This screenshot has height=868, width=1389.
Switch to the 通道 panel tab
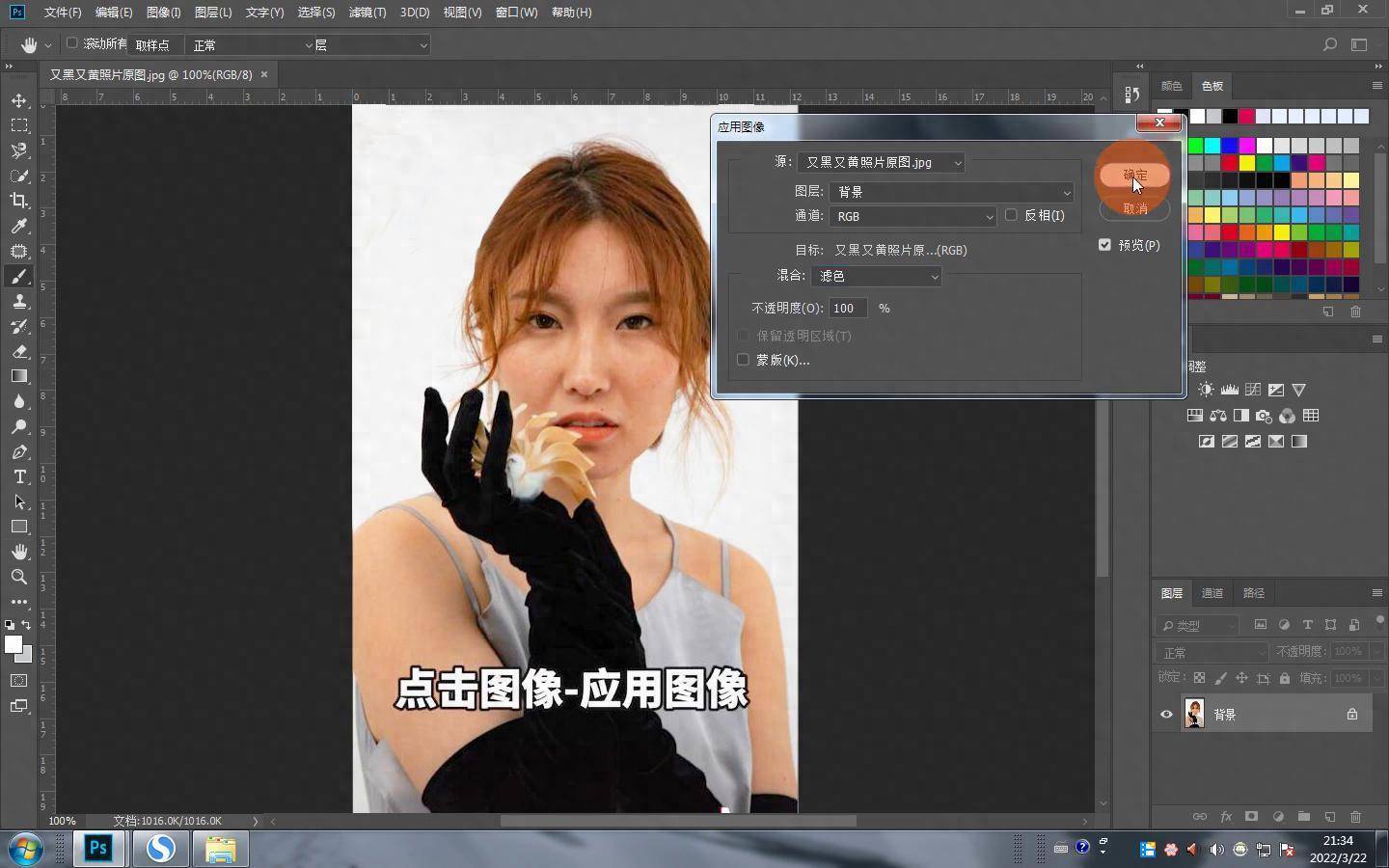pyautogui.click(x=1212, y=593)
